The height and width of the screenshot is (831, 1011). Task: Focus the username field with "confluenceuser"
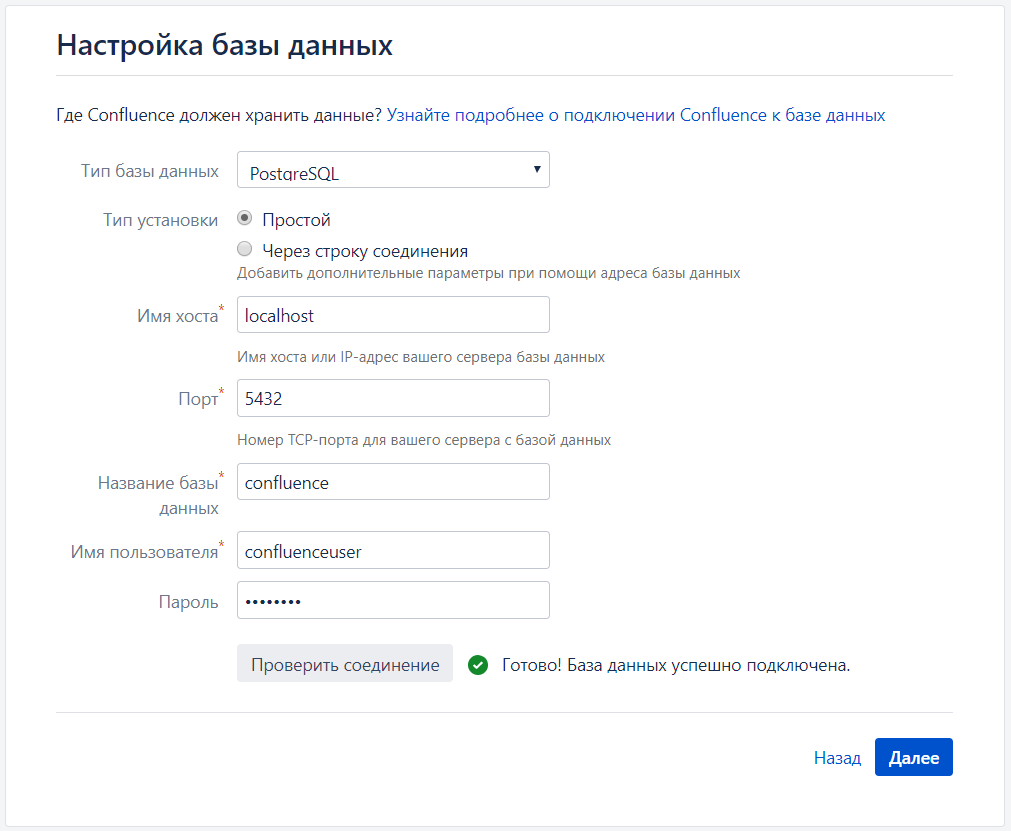point(393,550)
